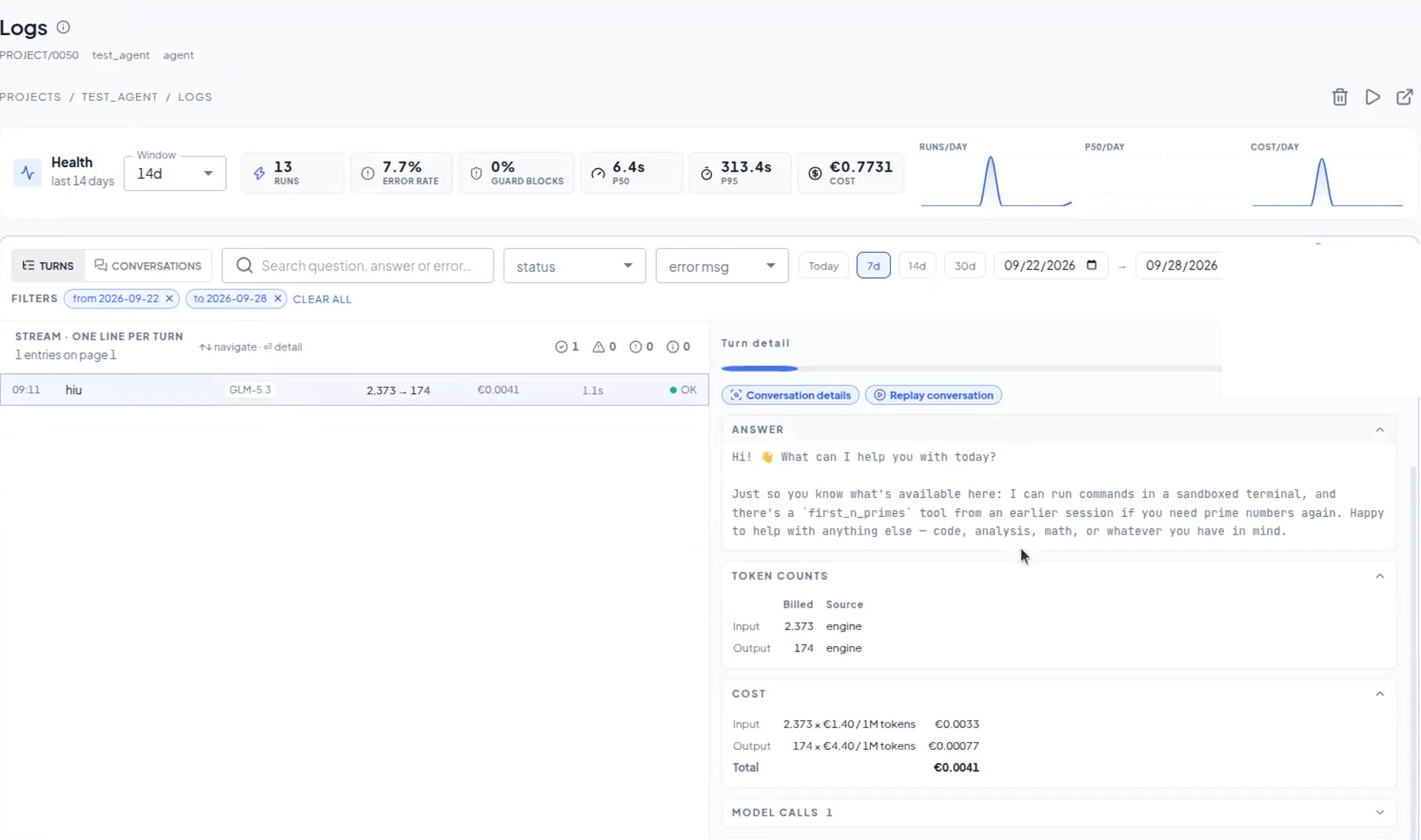
Task: Collapse the Answer section
Action: (x=1380, y=430)
